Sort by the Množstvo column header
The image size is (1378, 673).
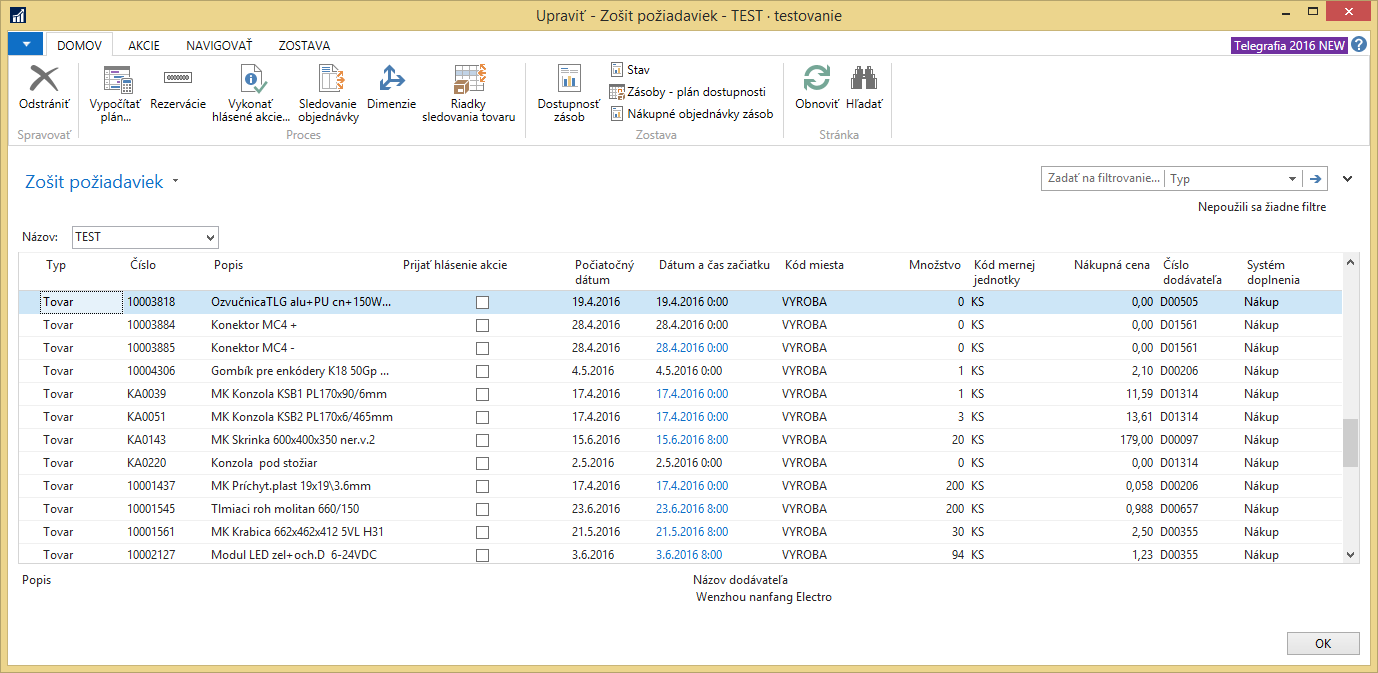[937, 265]
